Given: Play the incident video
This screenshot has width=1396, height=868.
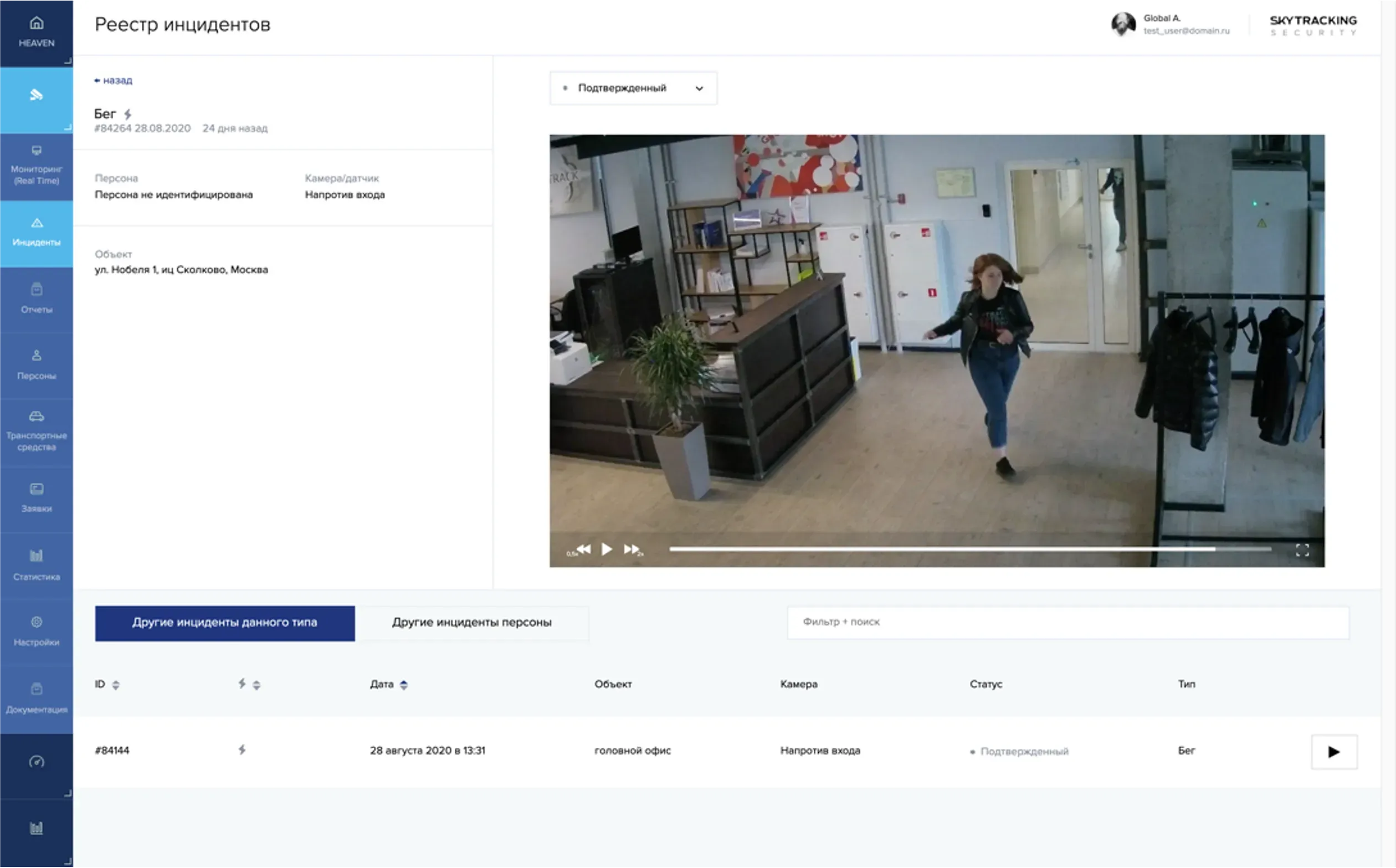Looking at the screenshot, I should (607, 549).
